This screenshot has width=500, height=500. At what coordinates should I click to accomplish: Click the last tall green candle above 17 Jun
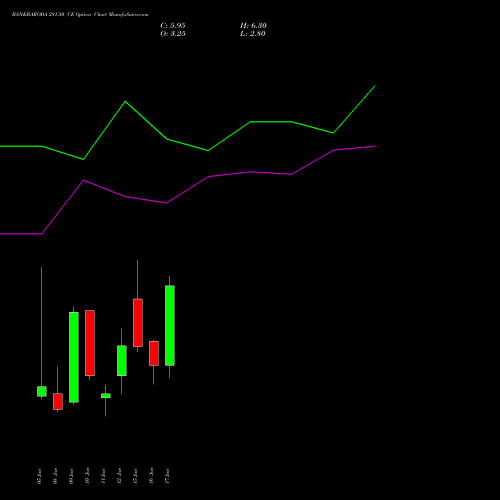170,326
